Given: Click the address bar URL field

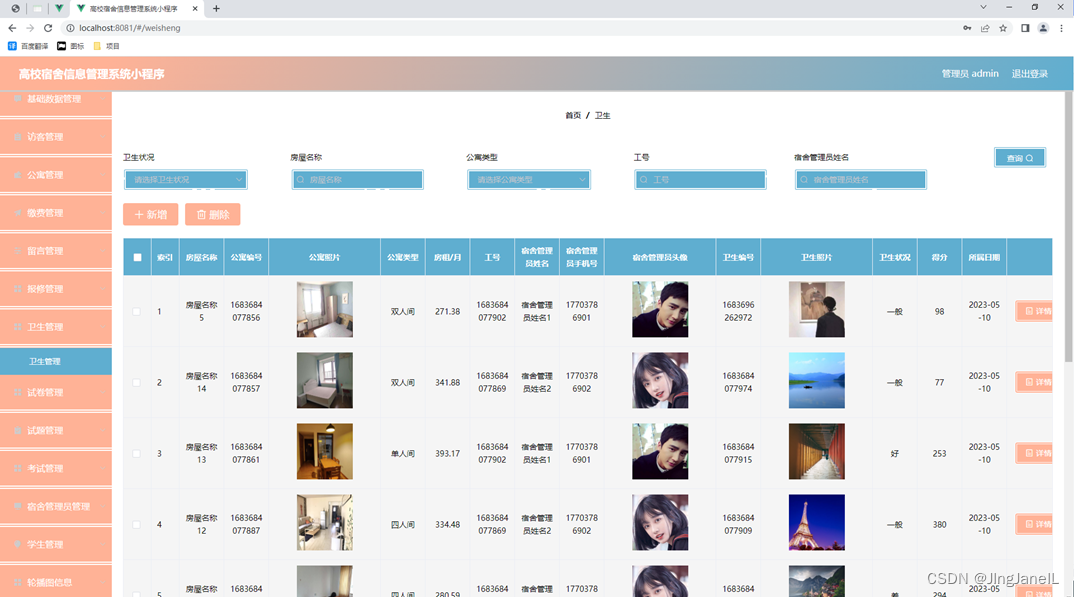Looking at the screenshot, I should [x=507, y=28].
